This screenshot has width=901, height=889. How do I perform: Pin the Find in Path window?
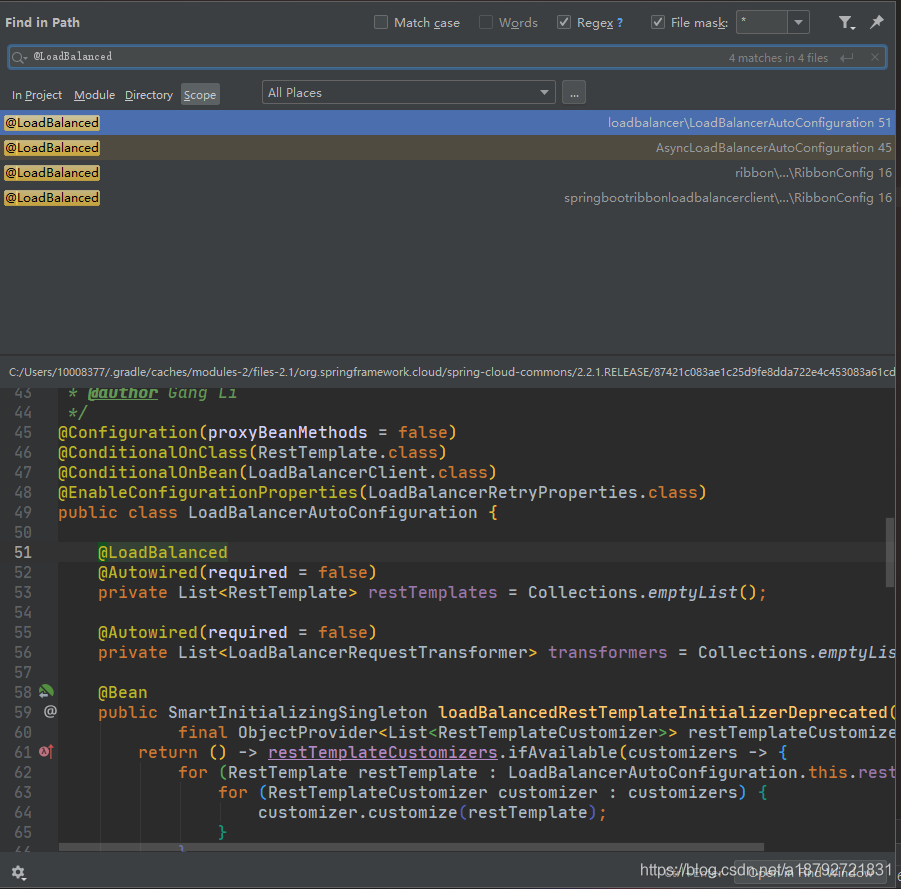[877, 22]
